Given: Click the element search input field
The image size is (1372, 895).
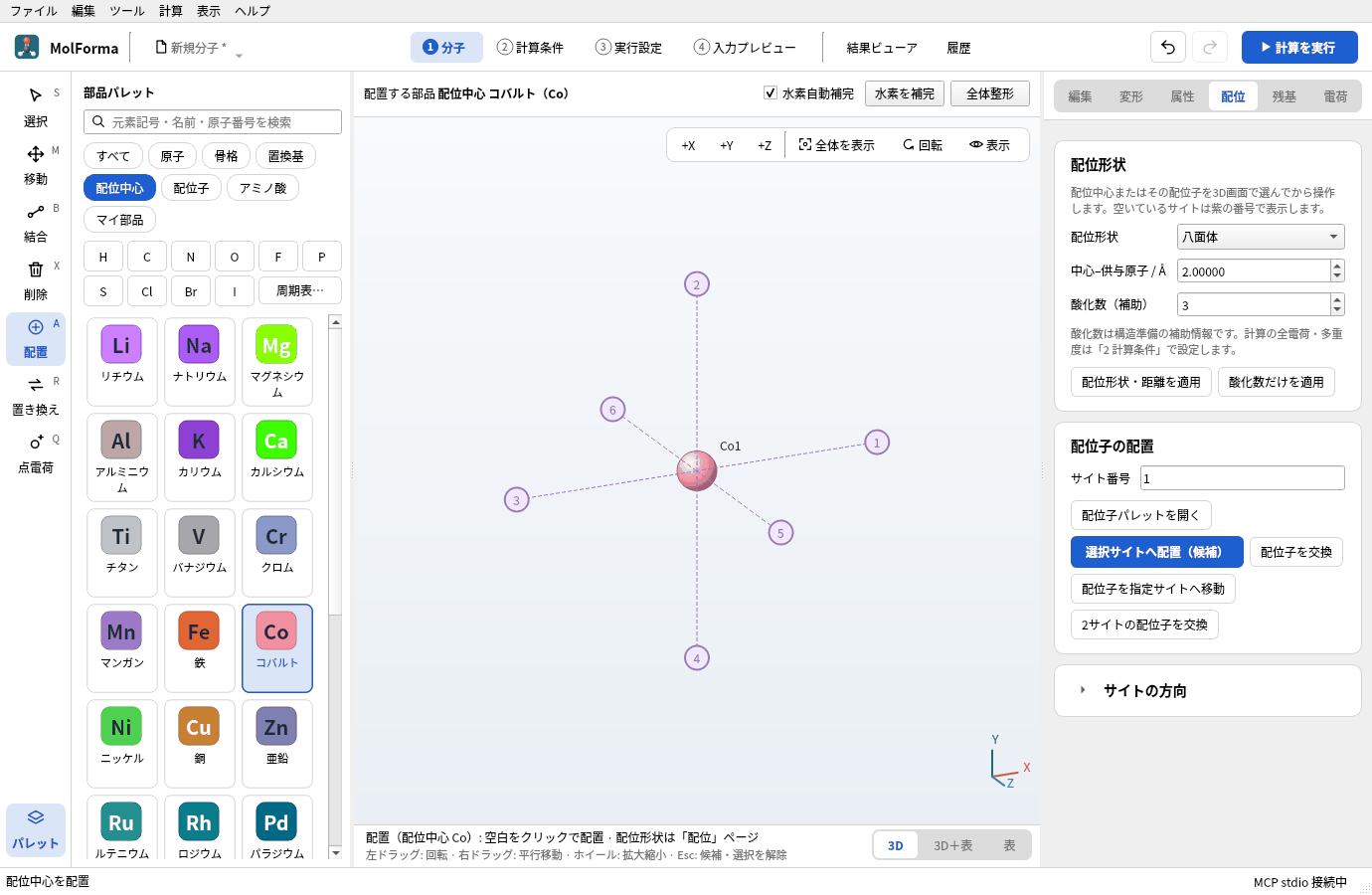Looking at the screenshot, I should pos(213,122).
